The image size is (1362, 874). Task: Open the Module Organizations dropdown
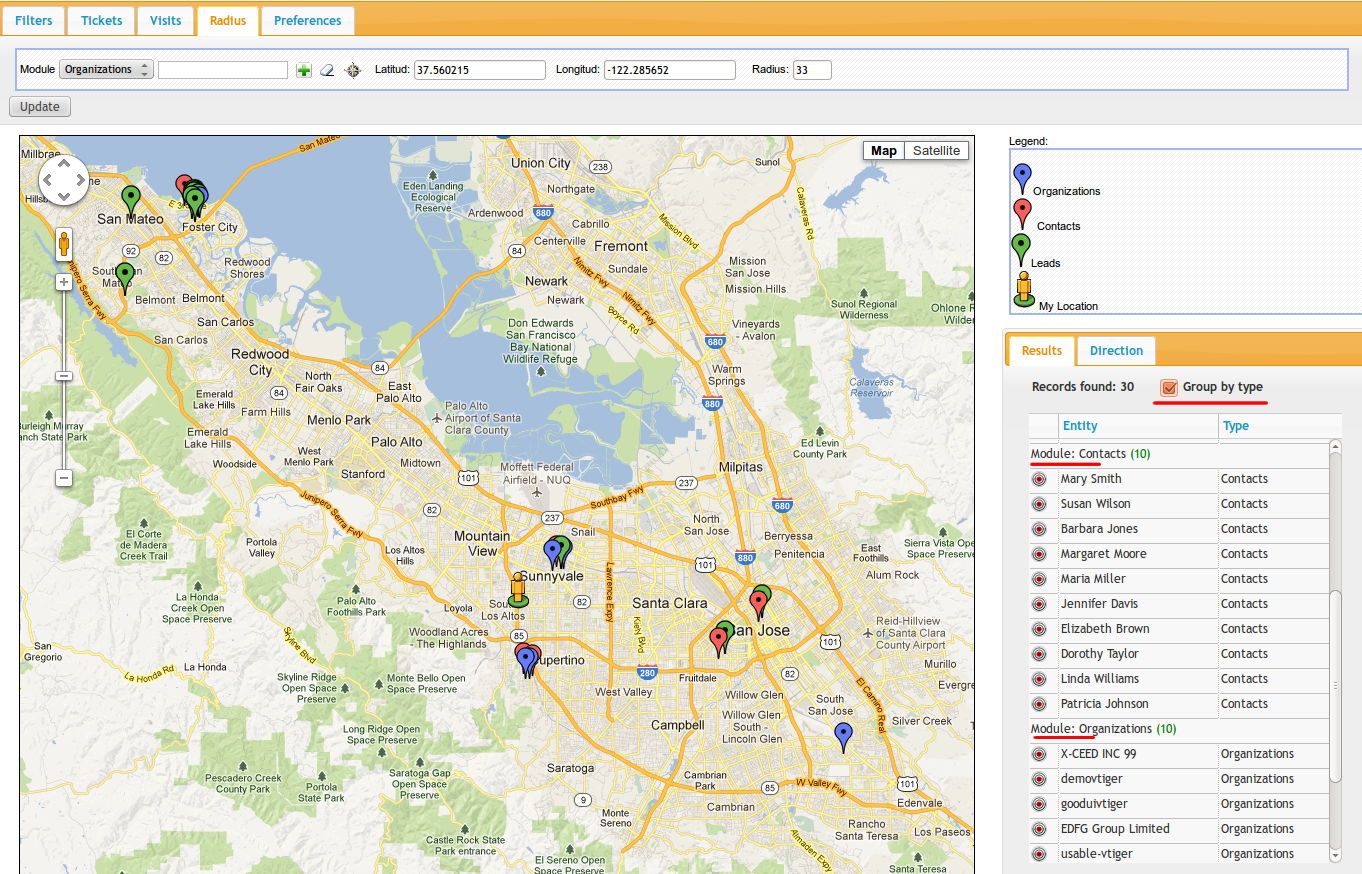(x=105, y=70)
